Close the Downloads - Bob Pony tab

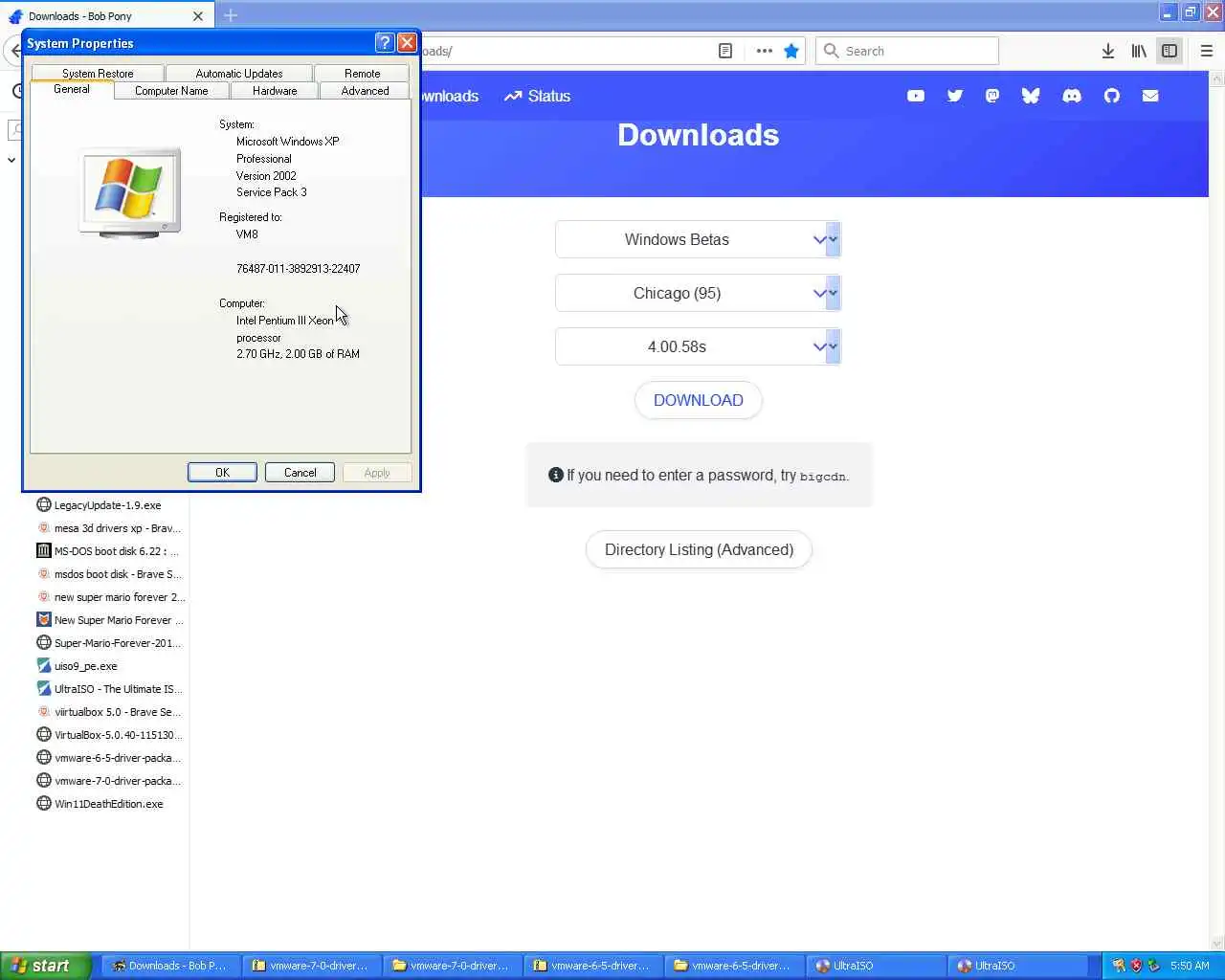[198, 16]
